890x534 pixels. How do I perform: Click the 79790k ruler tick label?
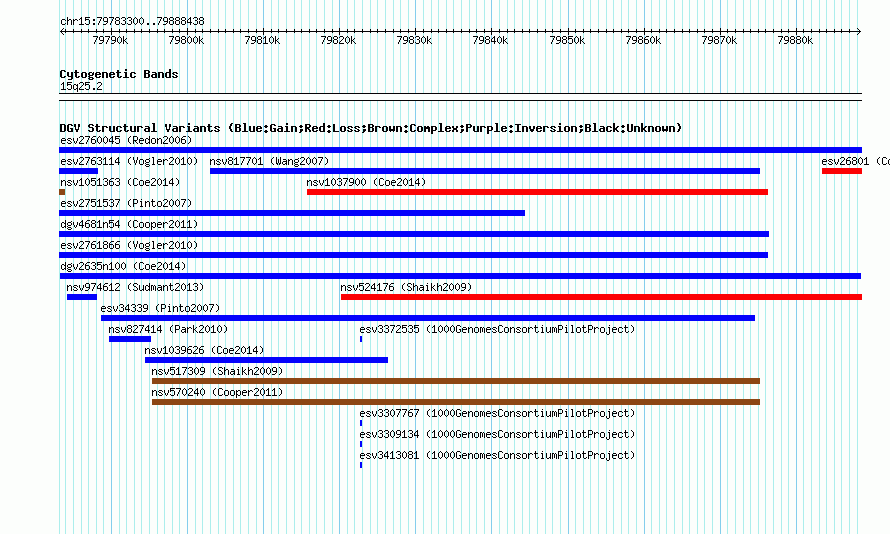pos(110,40)
